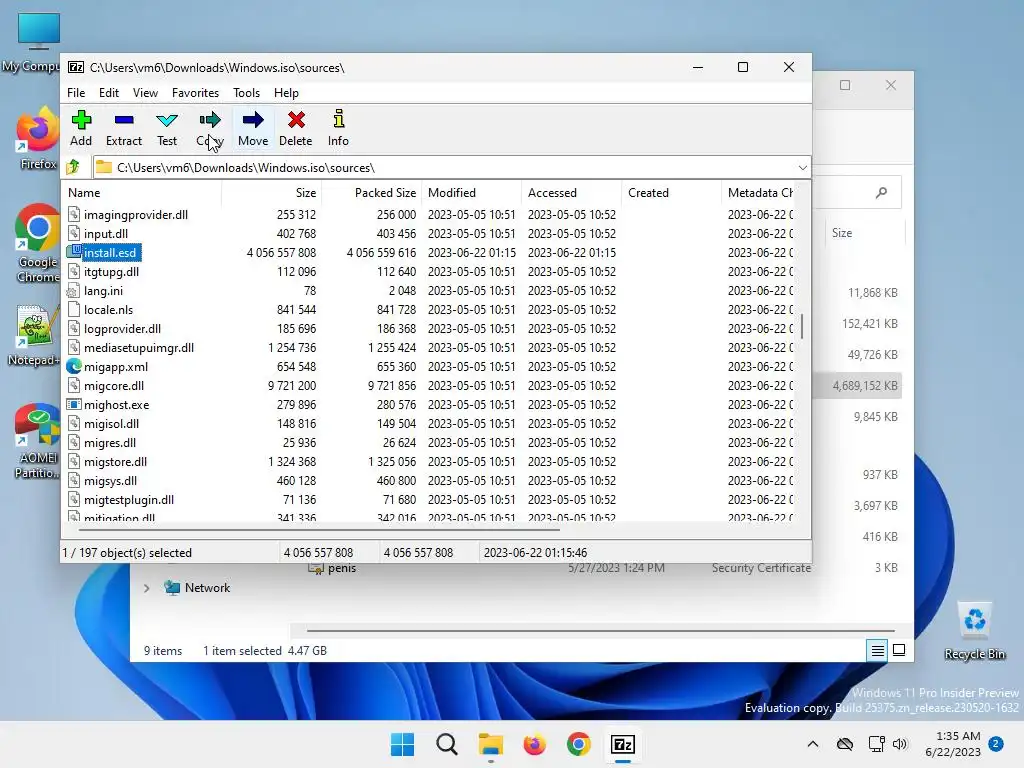Click the Explorer search magnifier icon
This screenshot has height=768, width=1024.
pyautogui.click(x=882, y=193)
